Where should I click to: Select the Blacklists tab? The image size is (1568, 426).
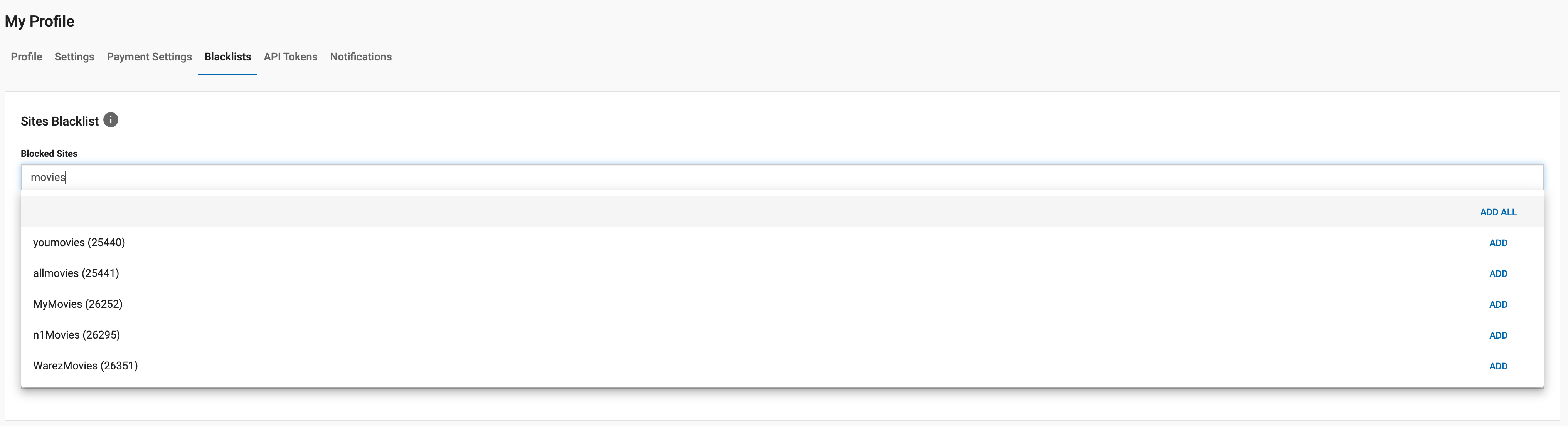pos(228,57)
